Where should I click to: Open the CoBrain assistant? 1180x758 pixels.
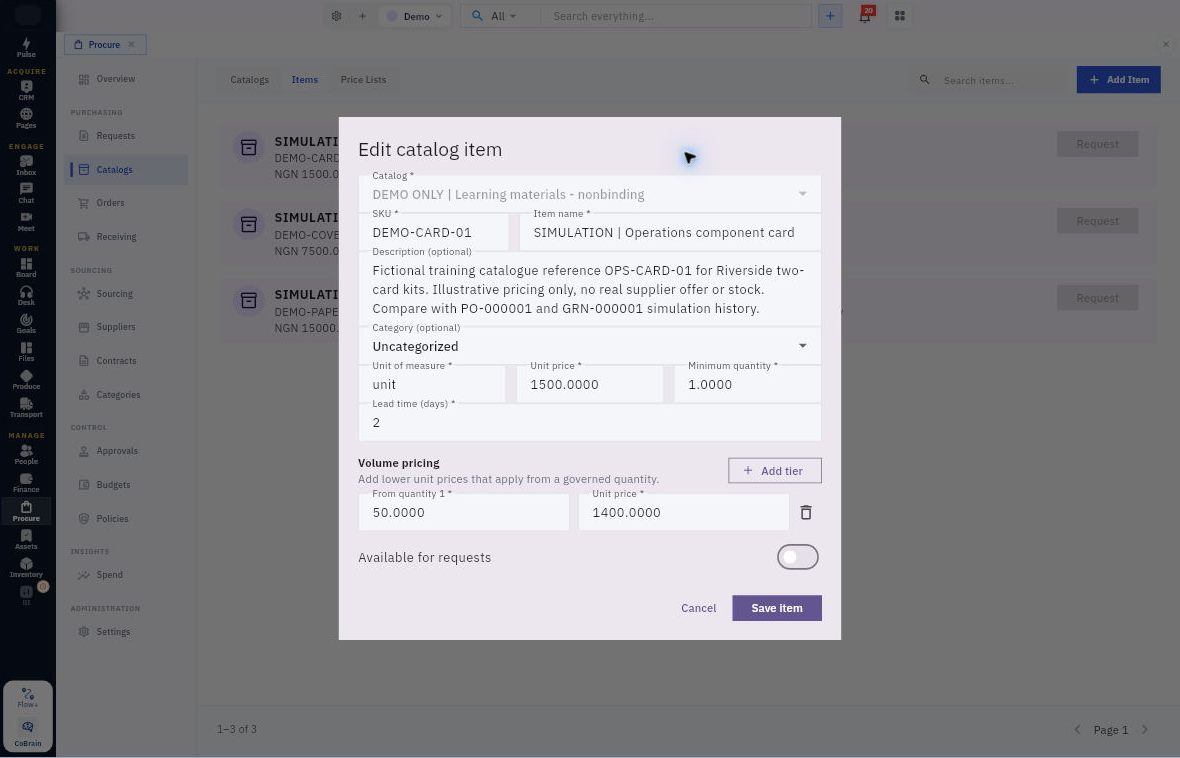(28, 733)
